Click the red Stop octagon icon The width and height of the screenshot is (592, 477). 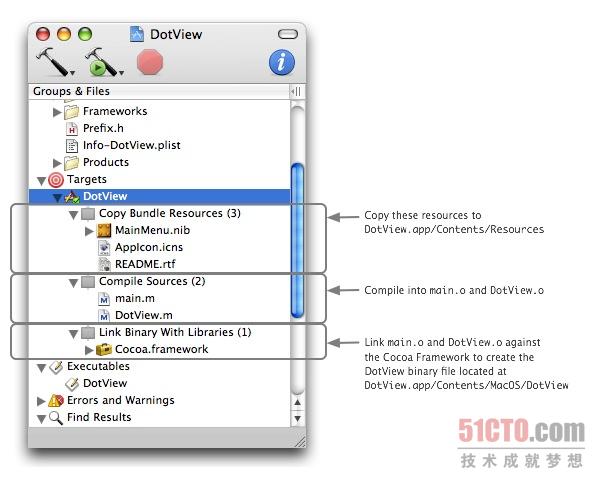point(150,62)
